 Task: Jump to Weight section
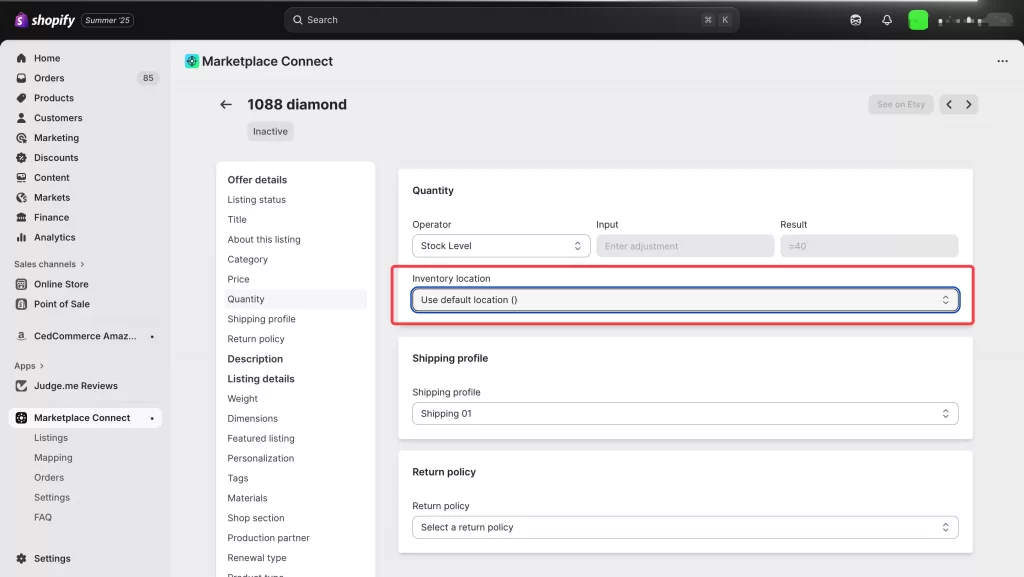(x=242, y=399)
